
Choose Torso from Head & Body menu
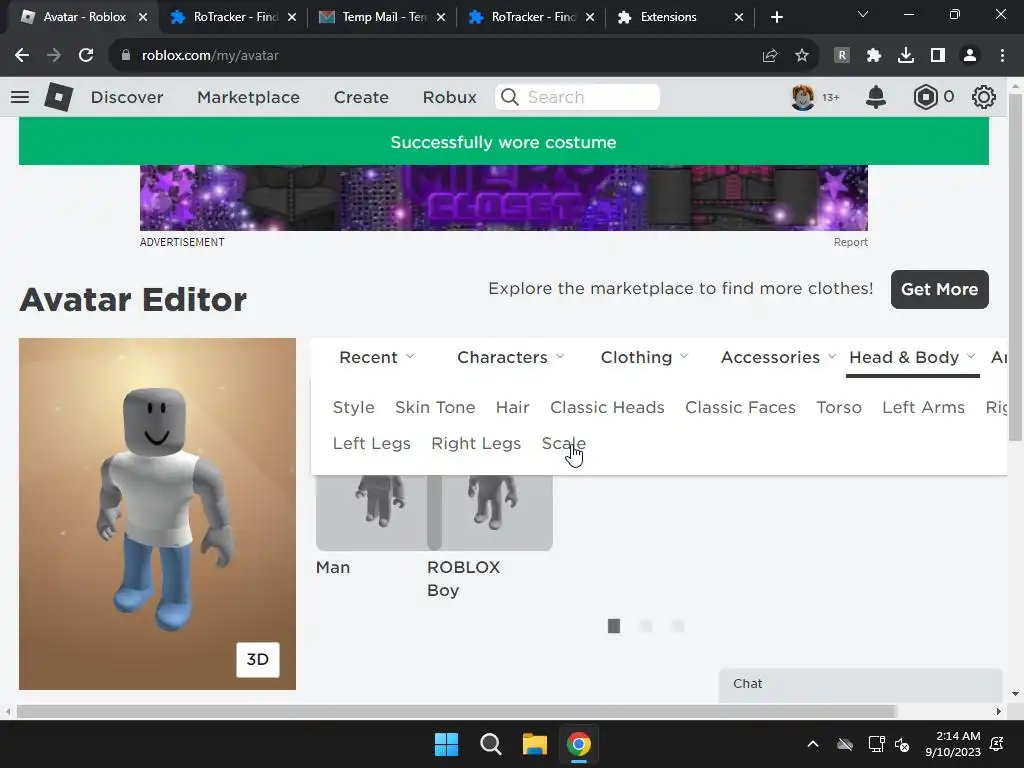click(839, 408)
